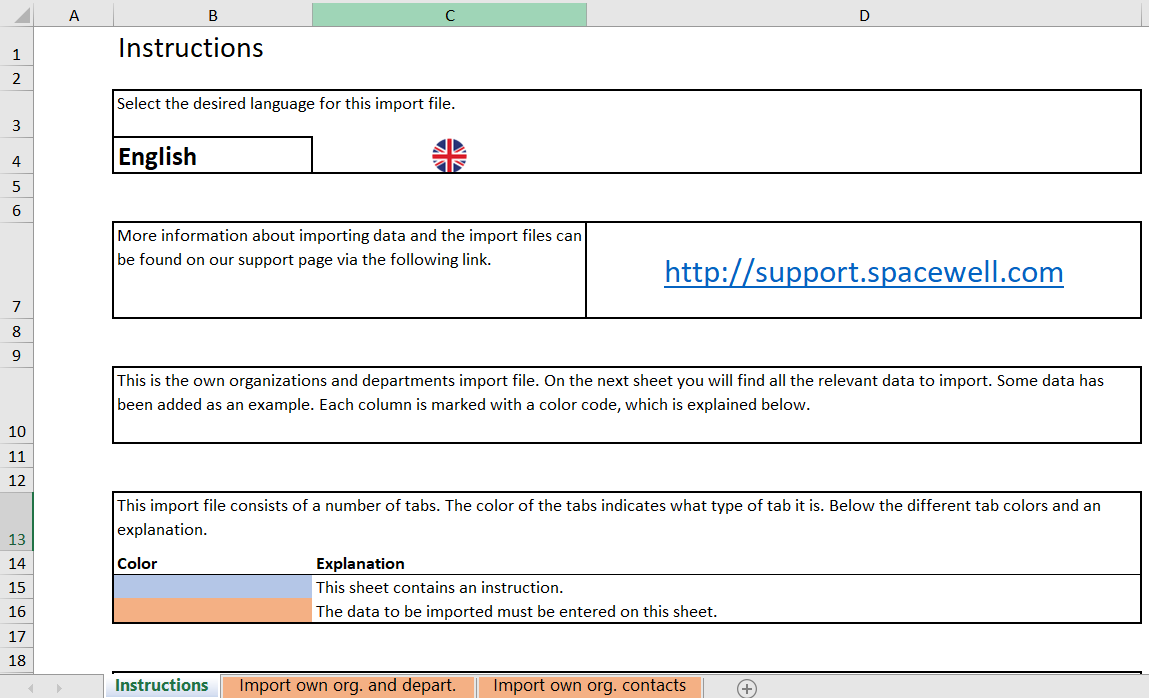Image resolution: width=1149 pixels, height=698 pixels.
Task: Click the 'Color' column heading
Action: click(137, 563)
